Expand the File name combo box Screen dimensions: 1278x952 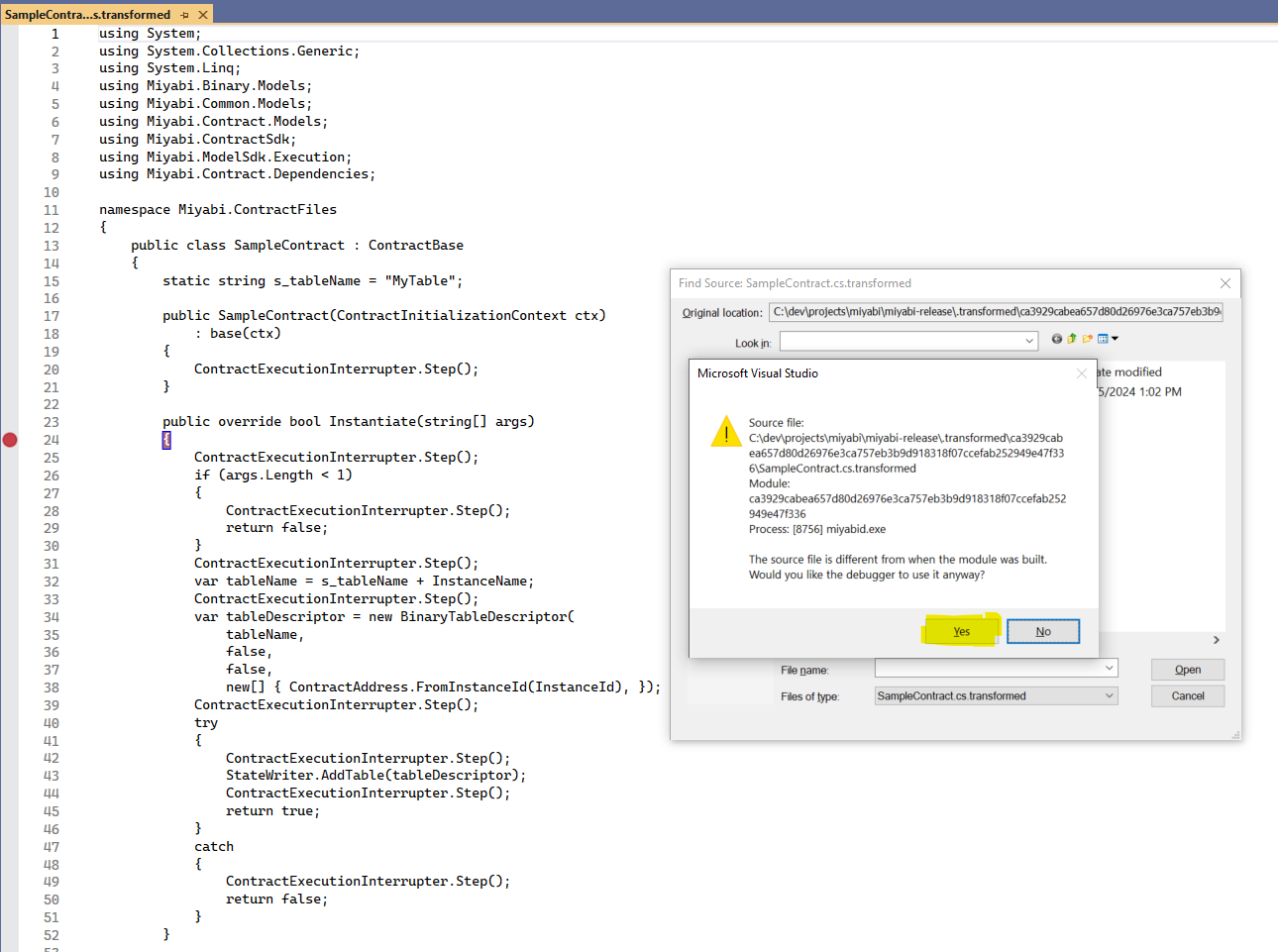click(1109, 669)
